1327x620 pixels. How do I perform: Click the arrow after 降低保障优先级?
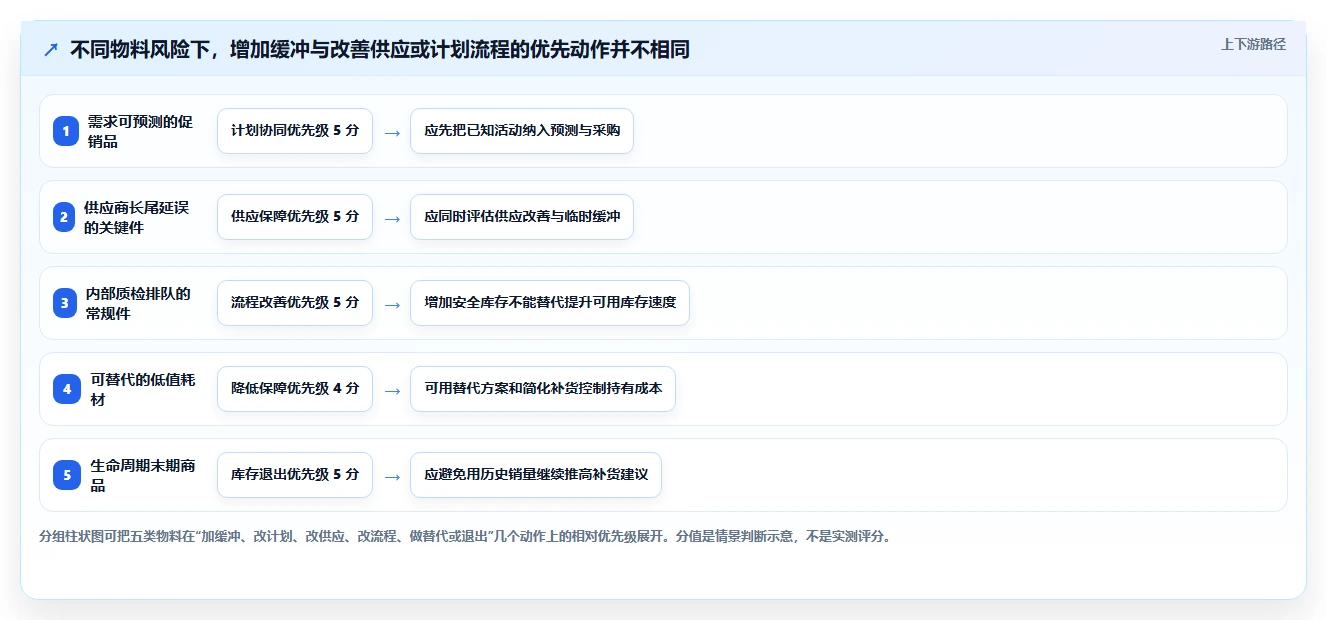click(392, 390)
